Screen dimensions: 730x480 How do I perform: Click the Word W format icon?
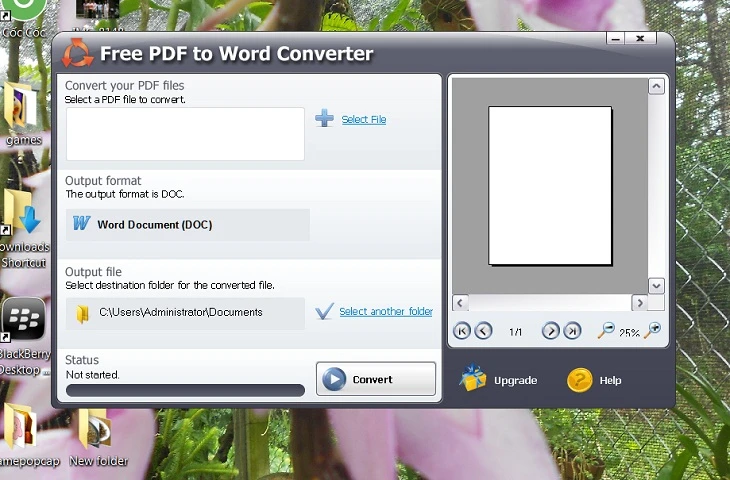[x=81, y=223]
